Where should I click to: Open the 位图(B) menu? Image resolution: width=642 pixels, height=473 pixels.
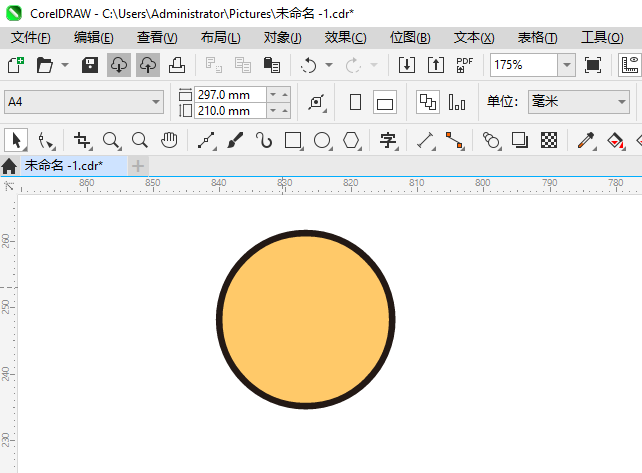[410, 38]
